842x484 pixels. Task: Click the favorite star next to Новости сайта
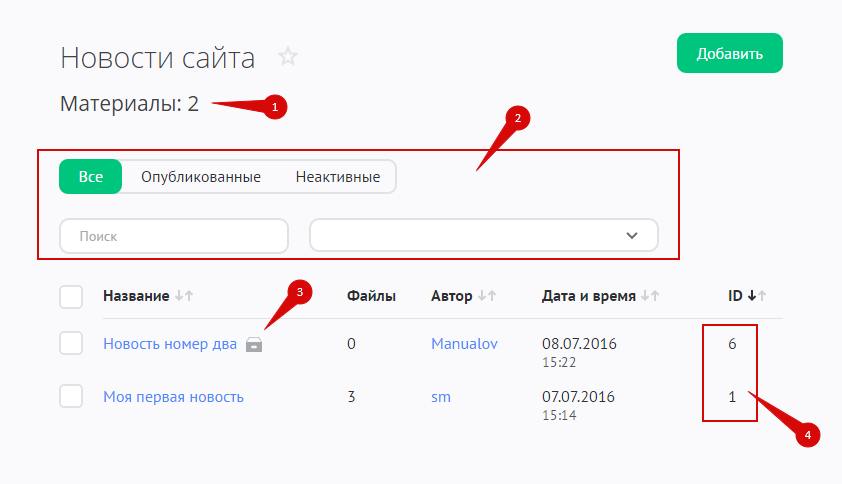(x=288, y=57)
